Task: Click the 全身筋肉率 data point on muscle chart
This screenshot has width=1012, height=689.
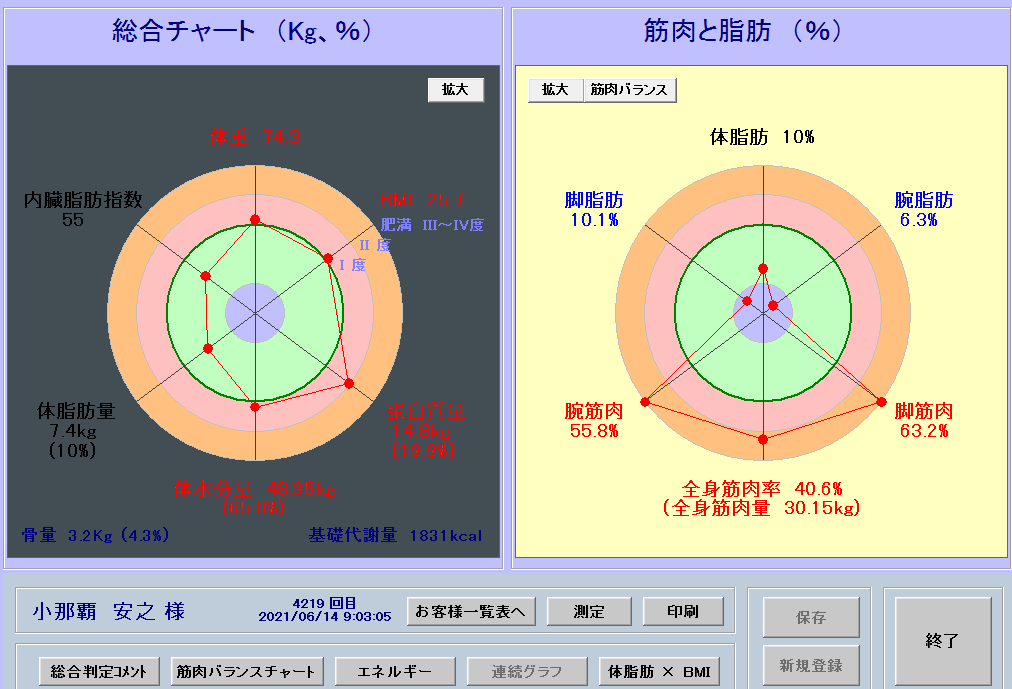Action: click(763, 439)
